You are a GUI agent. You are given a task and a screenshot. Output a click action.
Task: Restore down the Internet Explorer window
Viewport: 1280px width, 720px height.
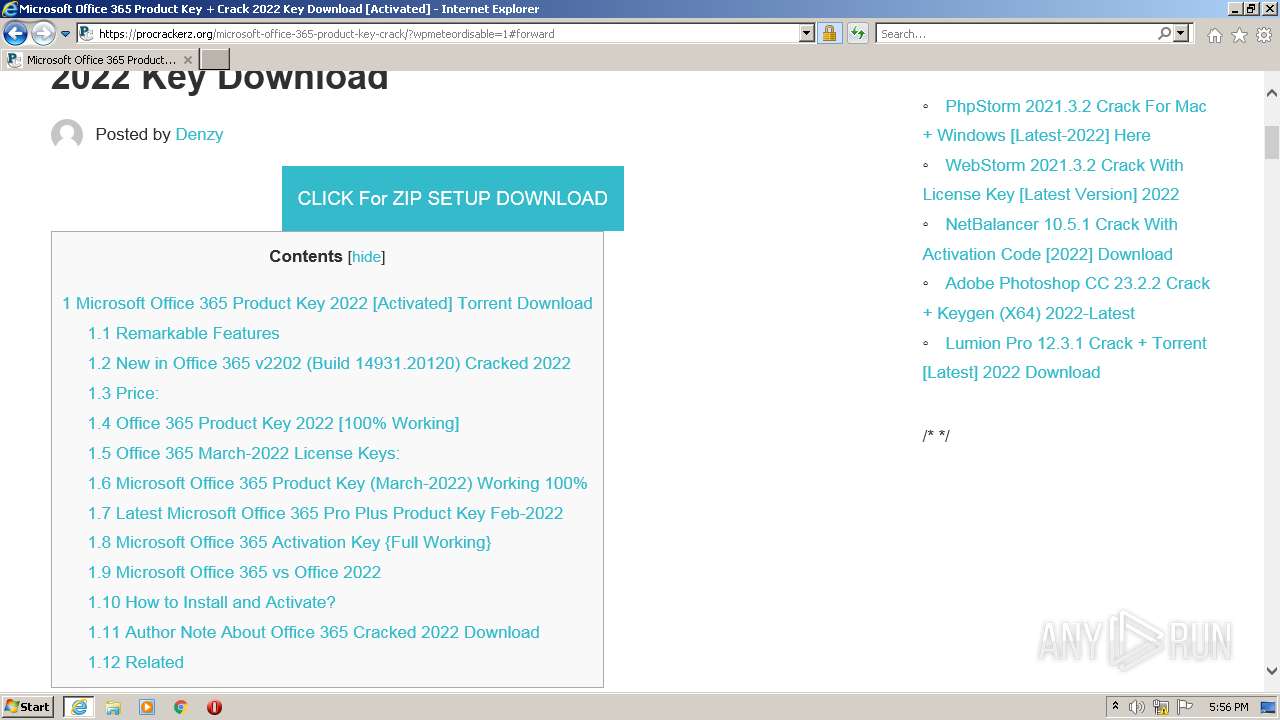1251,8
